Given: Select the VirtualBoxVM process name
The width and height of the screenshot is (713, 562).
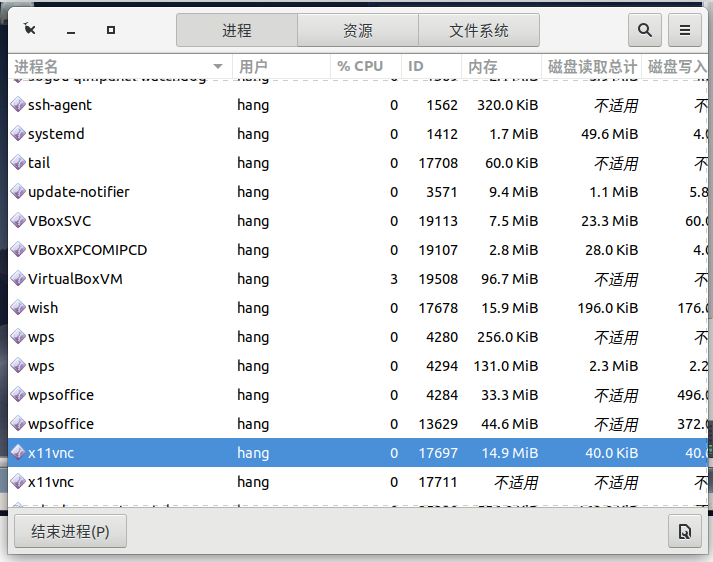Looking at the screenshot, I should point(75,279).
